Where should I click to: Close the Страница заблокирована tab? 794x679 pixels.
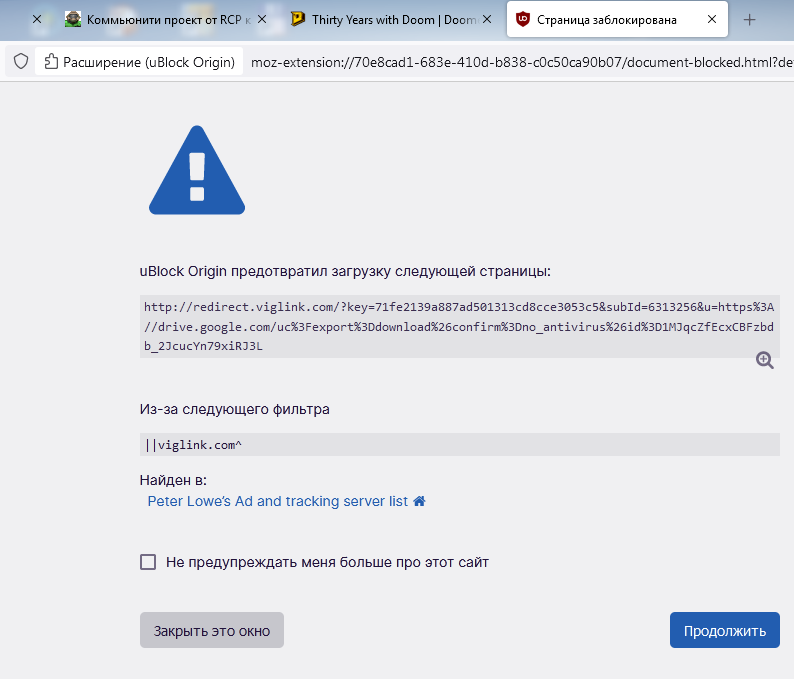click(x=711, y=19)
